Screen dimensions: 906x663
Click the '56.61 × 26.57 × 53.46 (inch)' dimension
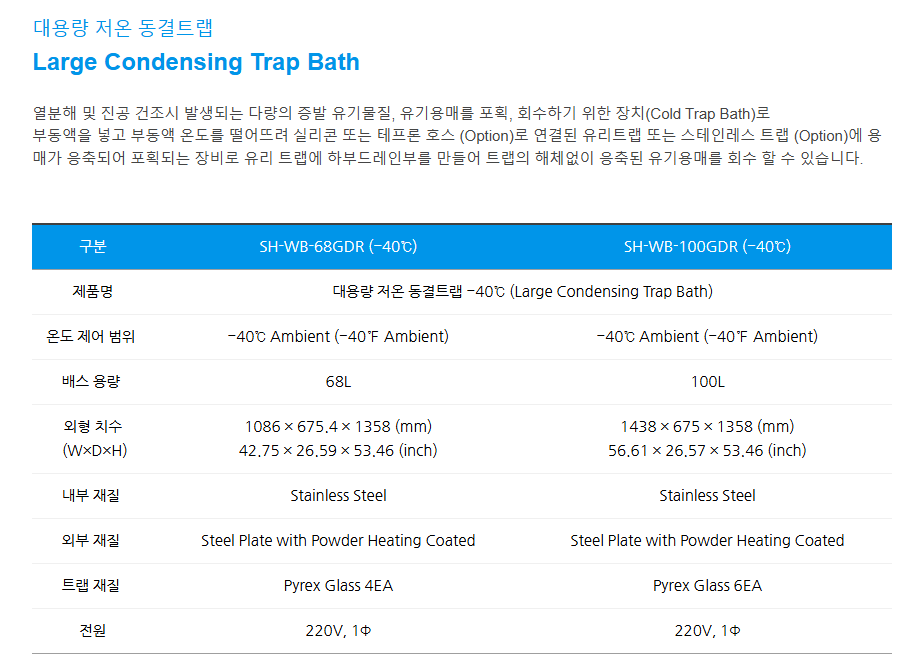707,450
